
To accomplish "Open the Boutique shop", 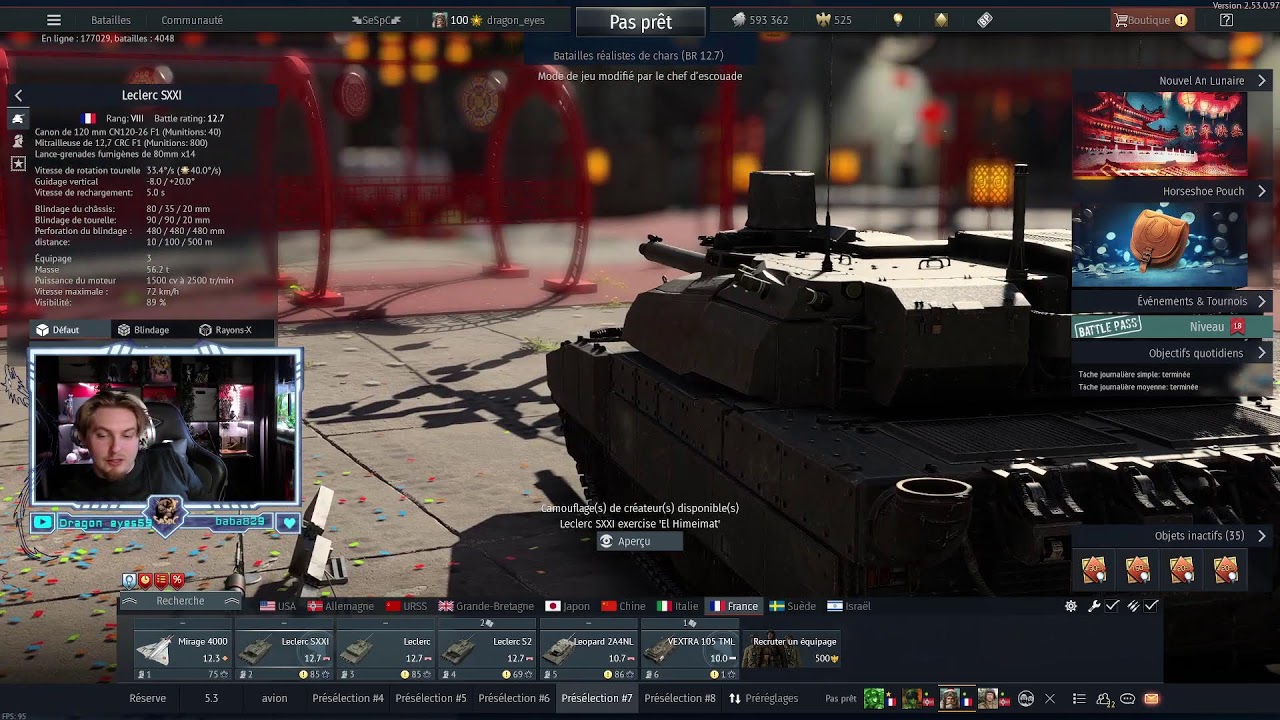I will pos(1151,20).
